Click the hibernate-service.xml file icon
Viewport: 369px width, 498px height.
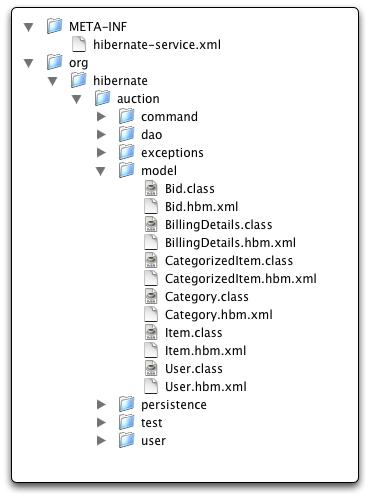79,44
